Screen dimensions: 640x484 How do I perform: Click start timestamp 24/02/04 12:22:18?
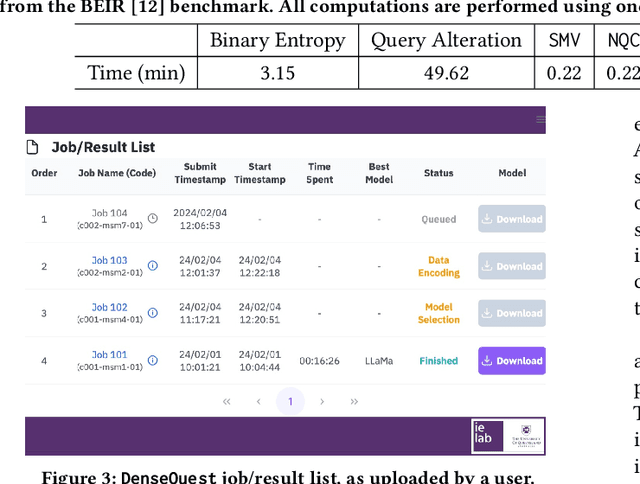260,266
